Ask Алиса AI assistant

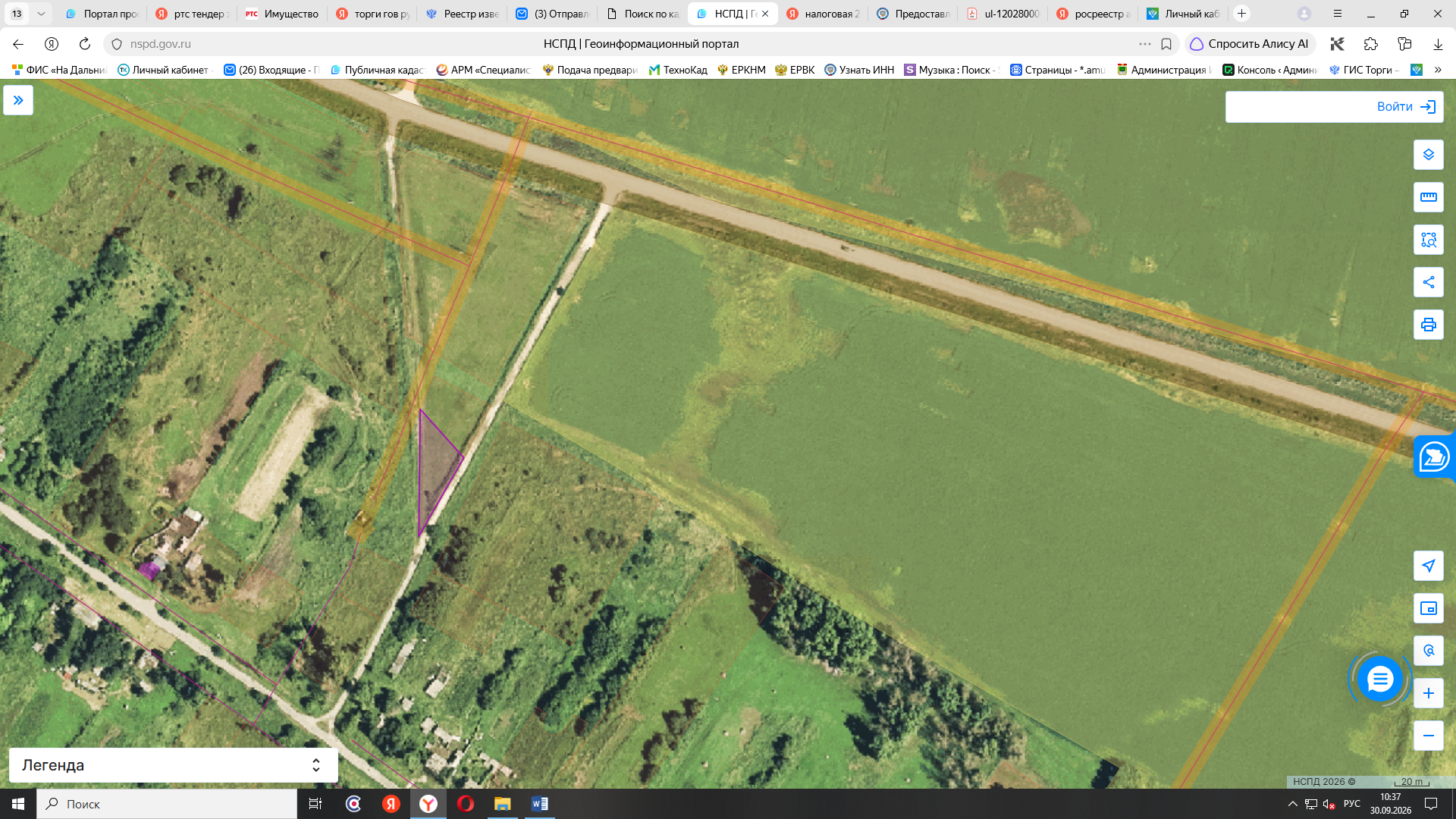[x=1250, y=44]
